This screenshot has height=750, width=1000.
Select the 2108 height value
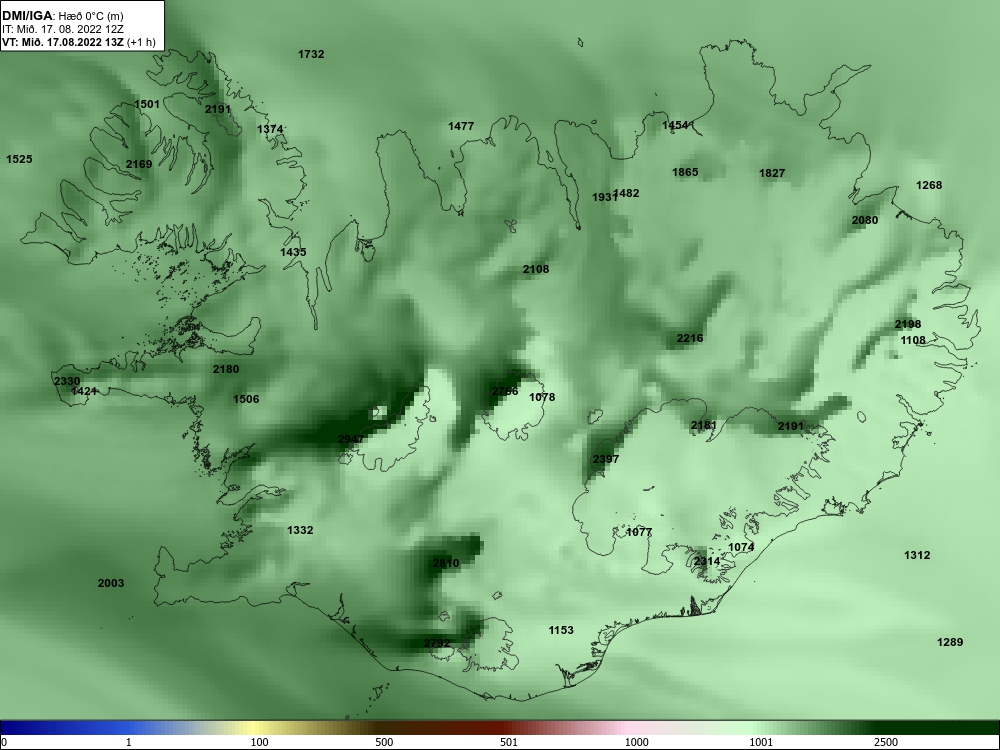(536, 269)
